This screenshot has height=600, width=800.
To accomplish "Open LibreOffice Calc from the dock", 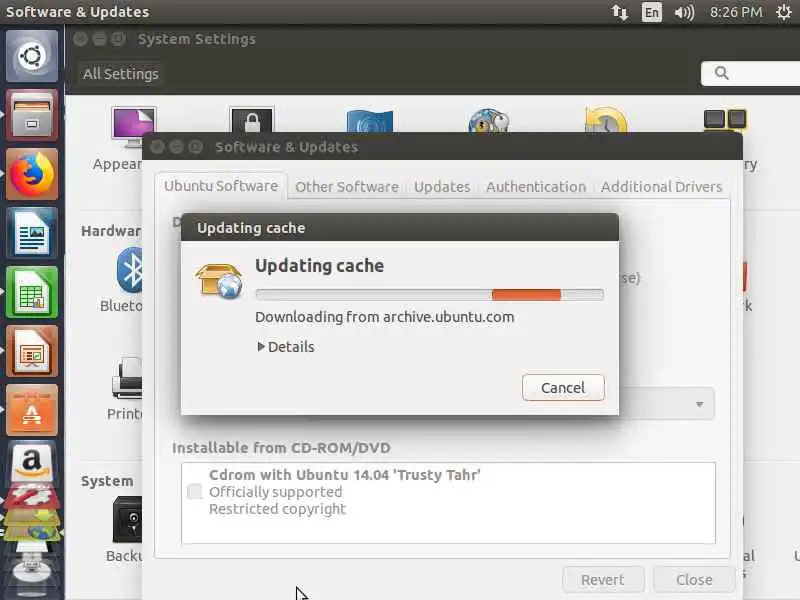I will point(32,292).
